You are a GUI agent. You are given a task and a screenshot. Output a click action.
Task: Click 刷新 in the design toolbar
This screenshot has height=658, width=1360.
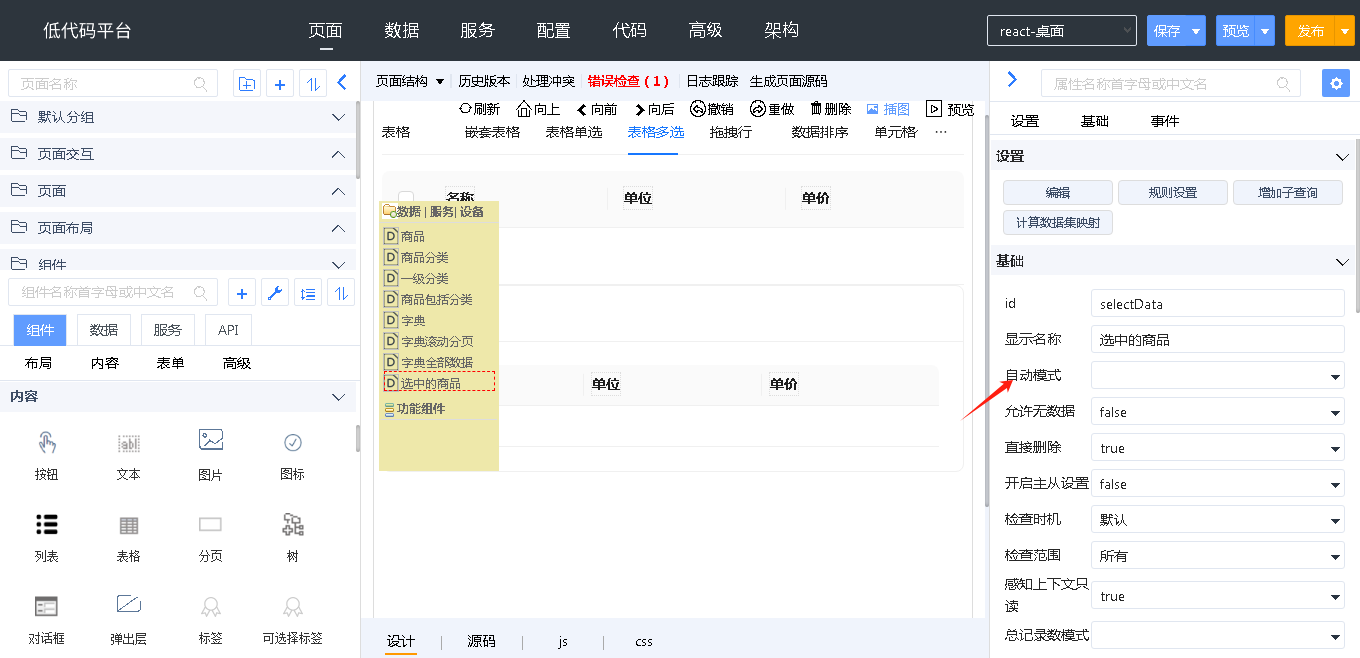(479, 109)
